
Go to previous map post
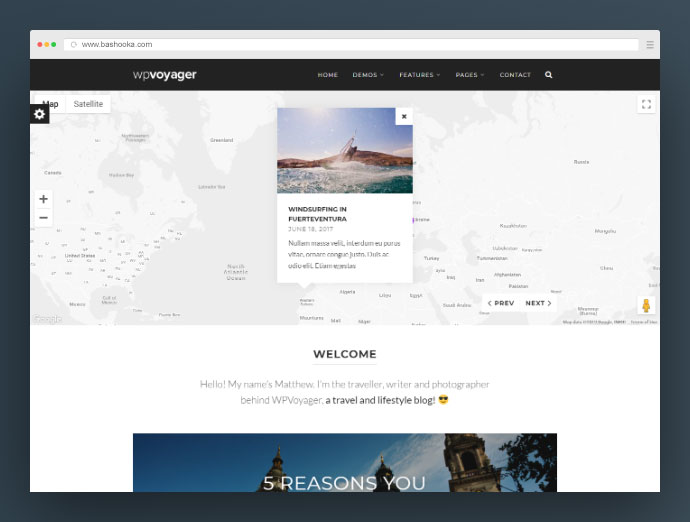(x=501, y=303)
